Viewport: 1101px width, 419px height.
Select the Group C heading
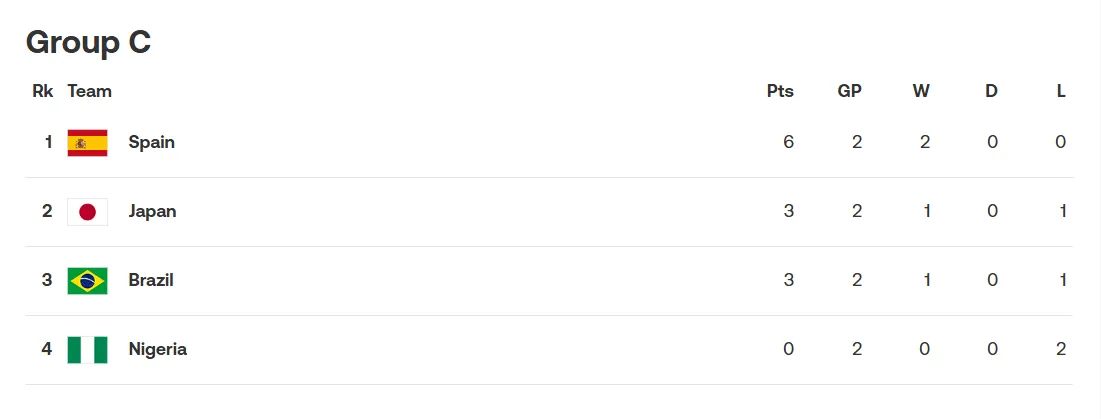pyautogui.click(x=88, y=43)
